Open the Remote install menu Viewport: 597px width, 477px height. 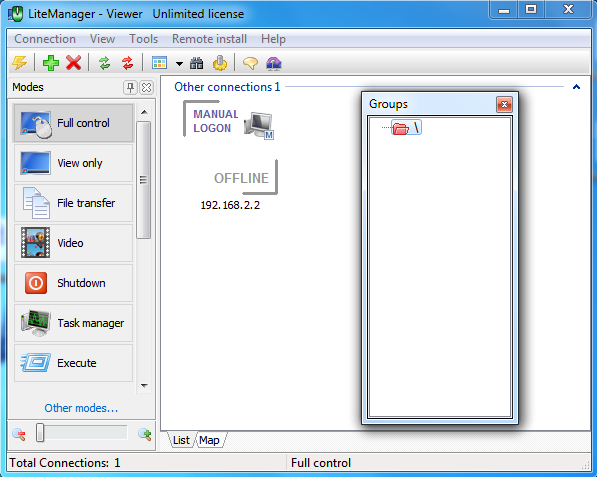tap(209, 39)
